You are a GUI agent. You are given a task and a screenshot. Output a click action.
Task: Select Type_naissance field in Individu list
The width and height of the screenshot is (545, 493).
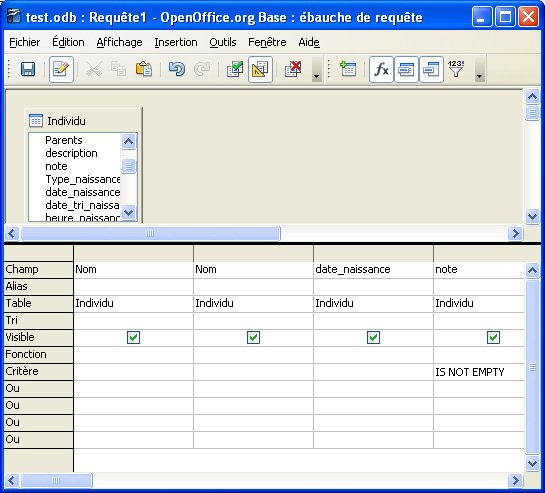coord(83,179)
